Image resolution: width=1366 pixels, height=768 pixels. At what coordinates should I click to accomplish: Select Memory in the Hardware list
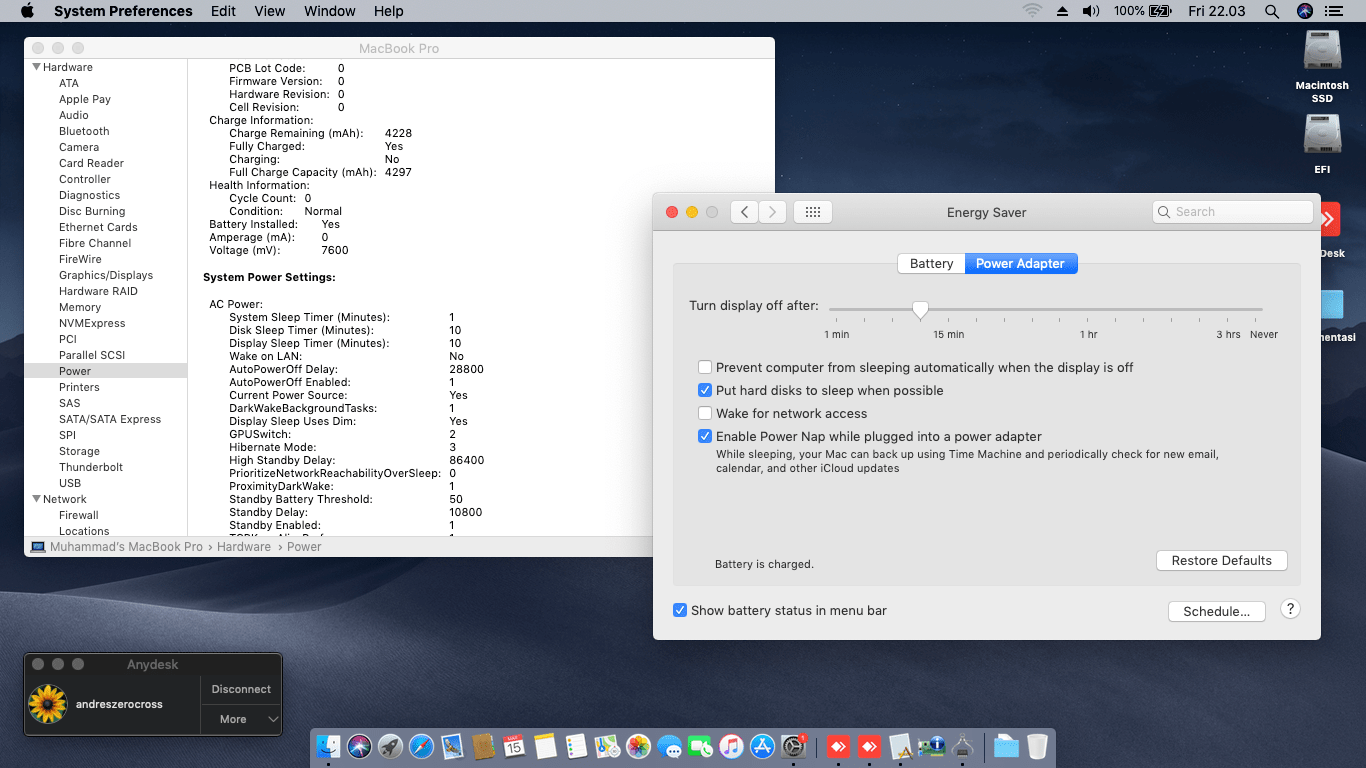(80, 307)
